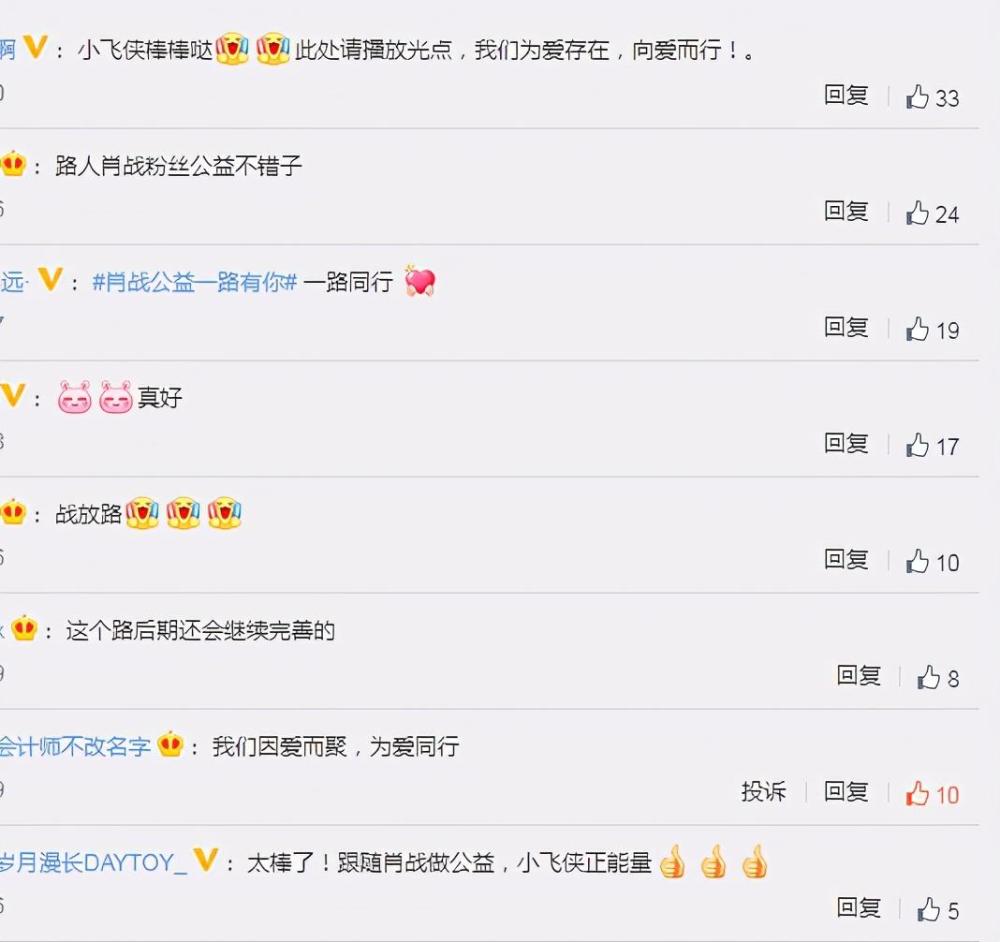This screenshot has height=942, width=1000.
Task: Reply to the 路人肖战粉丝公益不错子 comment
Action: 846,211
